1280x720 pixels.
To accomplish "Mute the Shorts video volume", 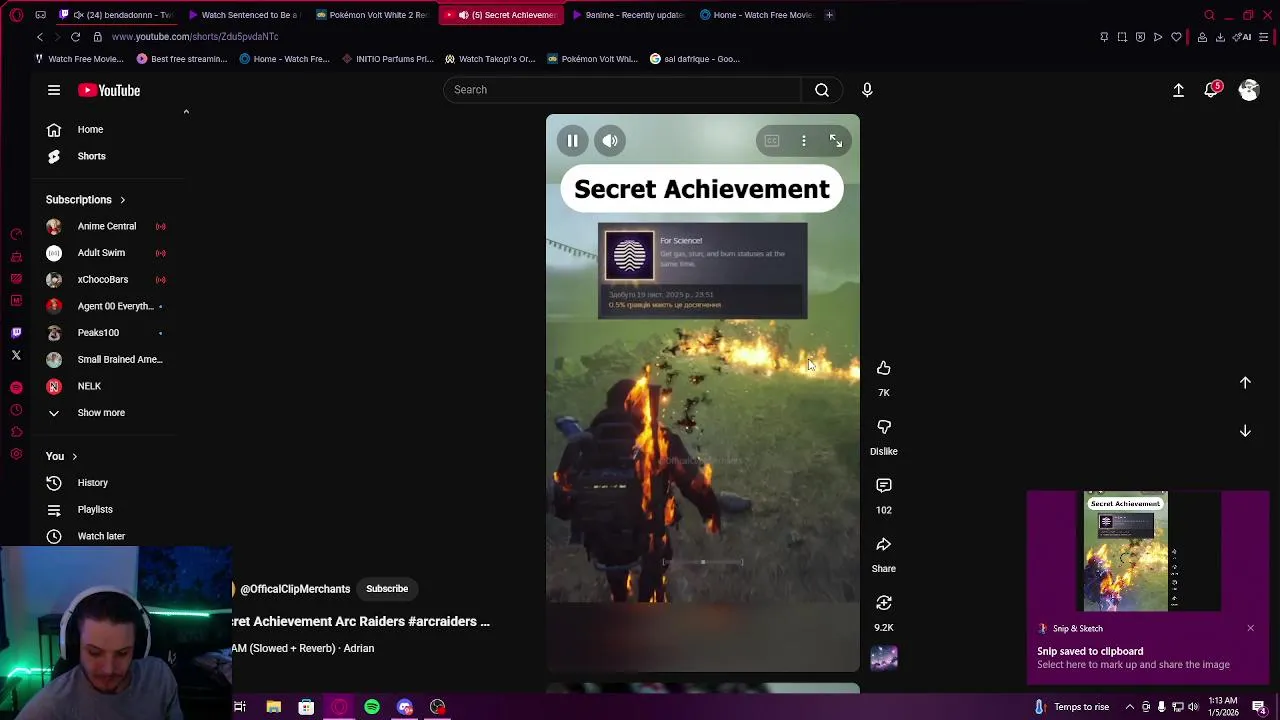I will [x=610, y=141].
